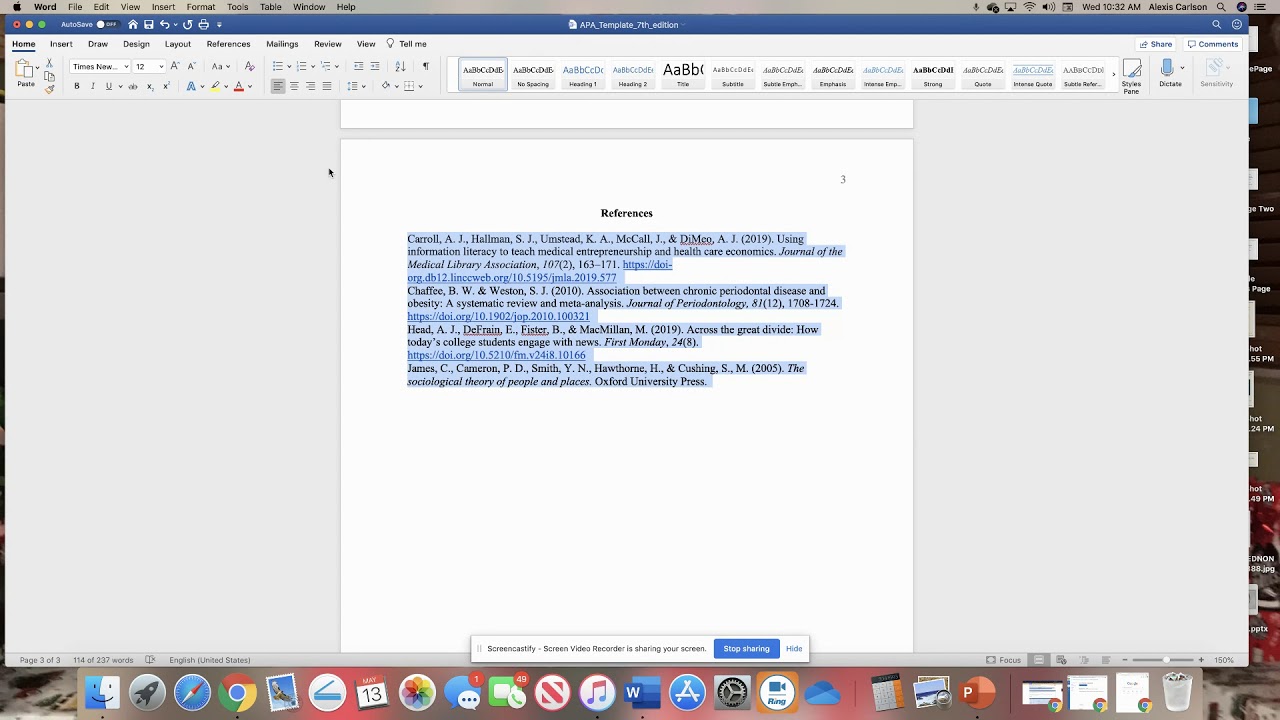Open the doi.org/10.1902/jop.2010.100321 link
The width and height of the screenshot is (1280, 720).
click(498, 317)
